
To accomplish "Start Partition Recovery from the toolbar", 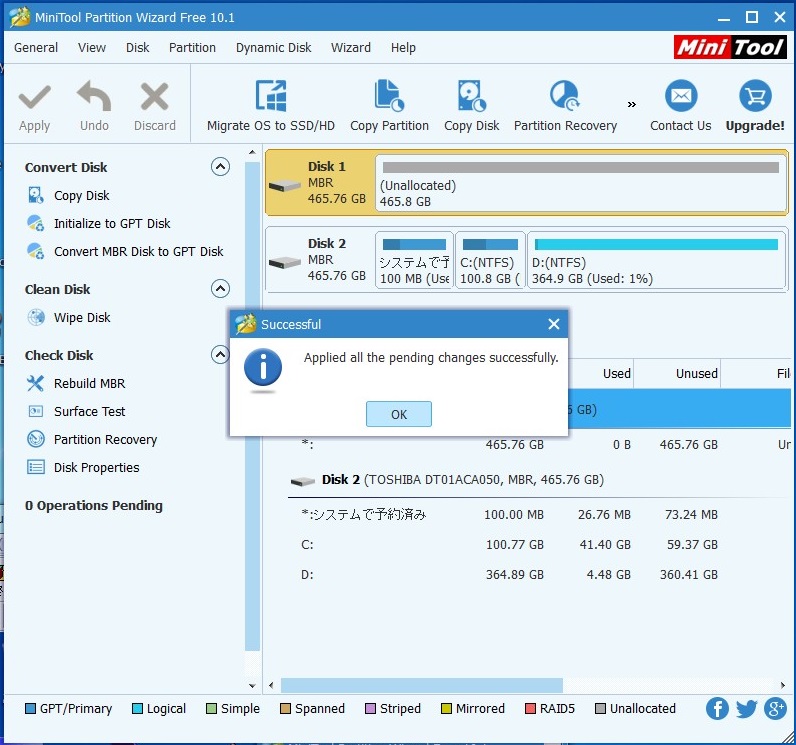I will [565, 106].
